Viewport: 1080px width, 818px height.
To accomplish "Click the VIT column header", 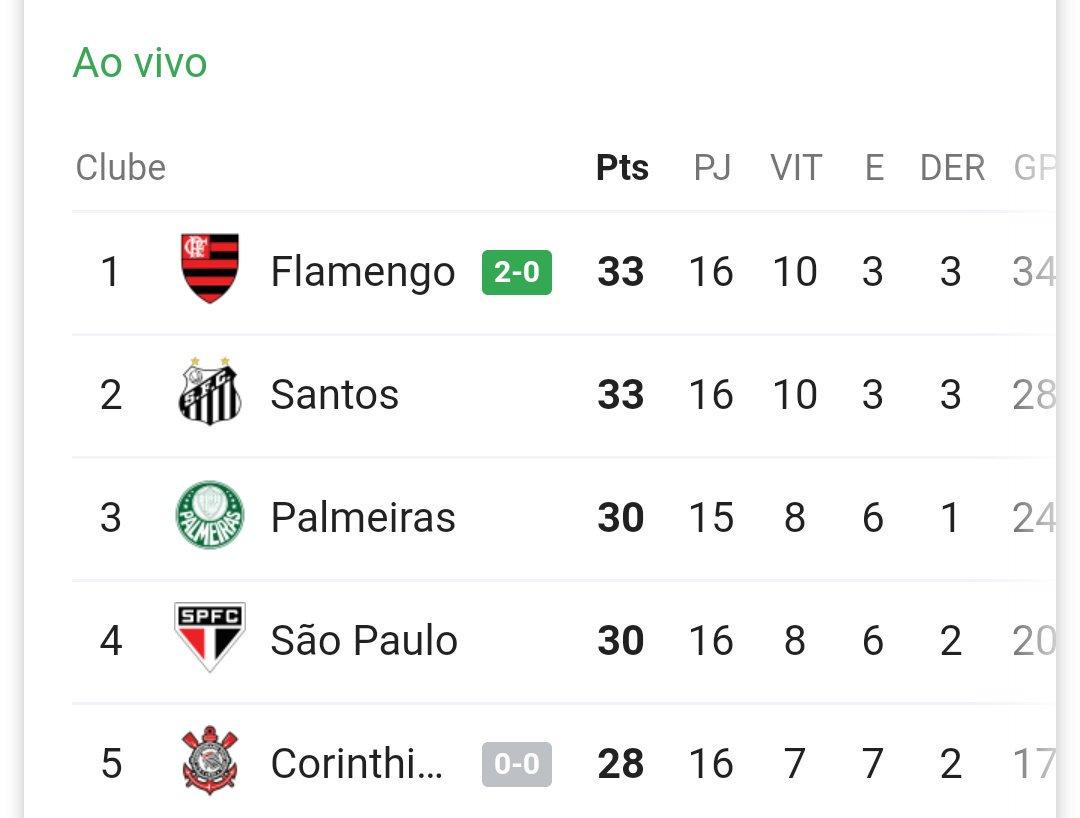I will click(x=796, y=168).
